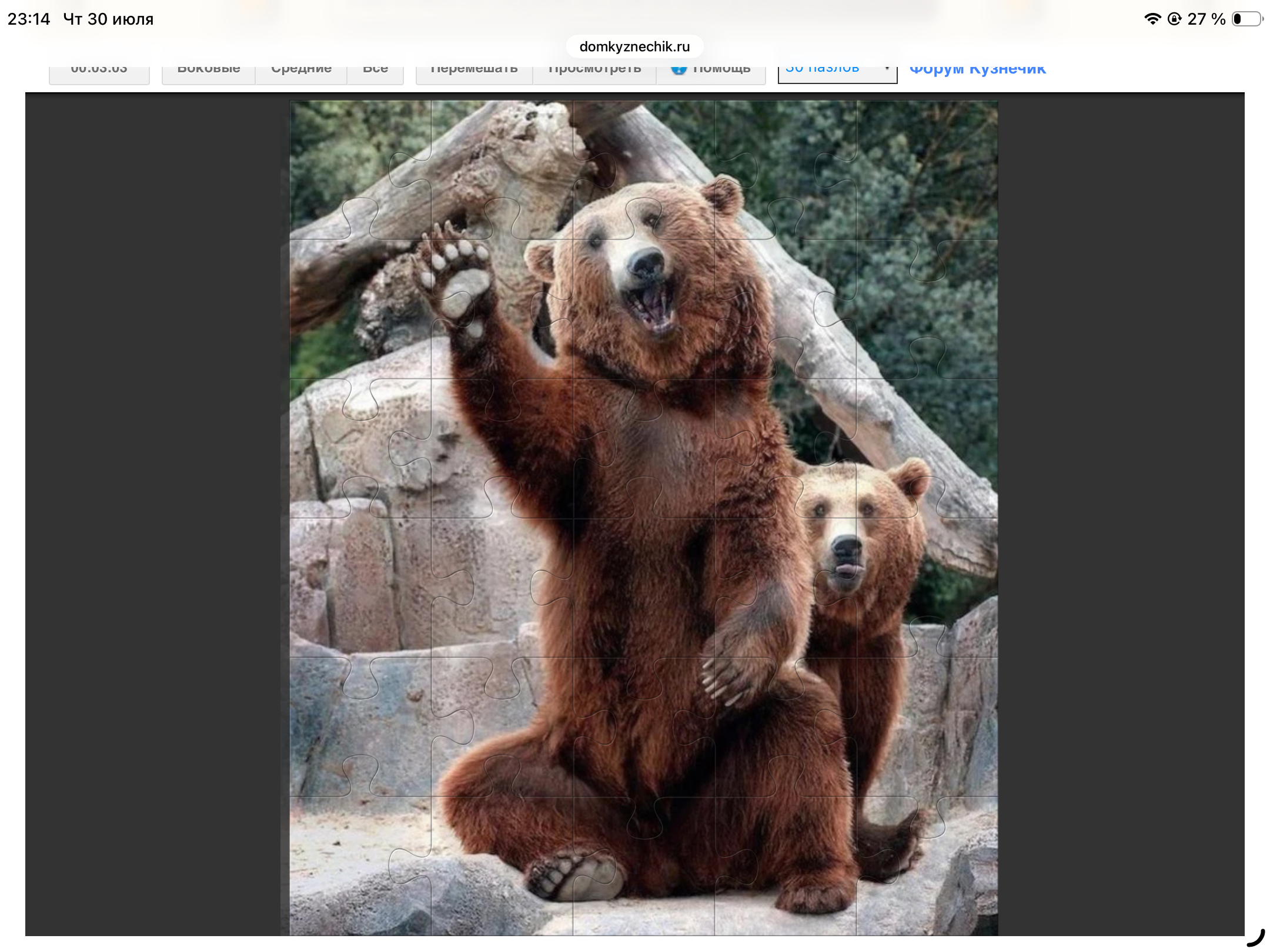This screenshot has height=952, width=1270.
Task: Show all pieces with Все button
Action: (x=375, y=72)
